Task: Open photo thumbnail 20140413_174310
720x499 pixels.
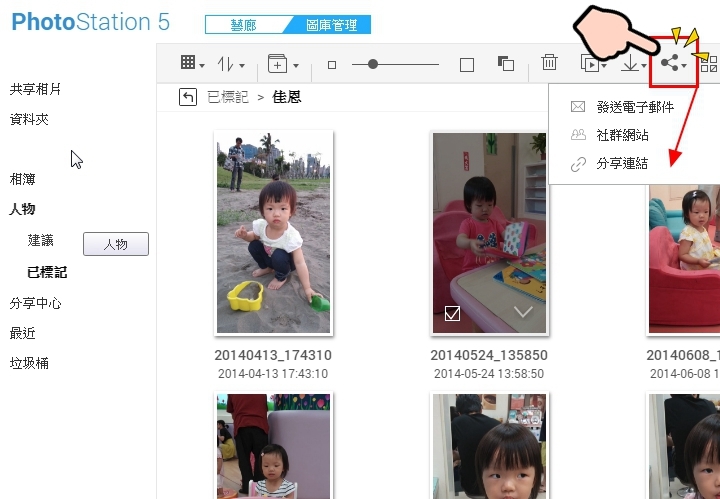Action: (274, 233)
